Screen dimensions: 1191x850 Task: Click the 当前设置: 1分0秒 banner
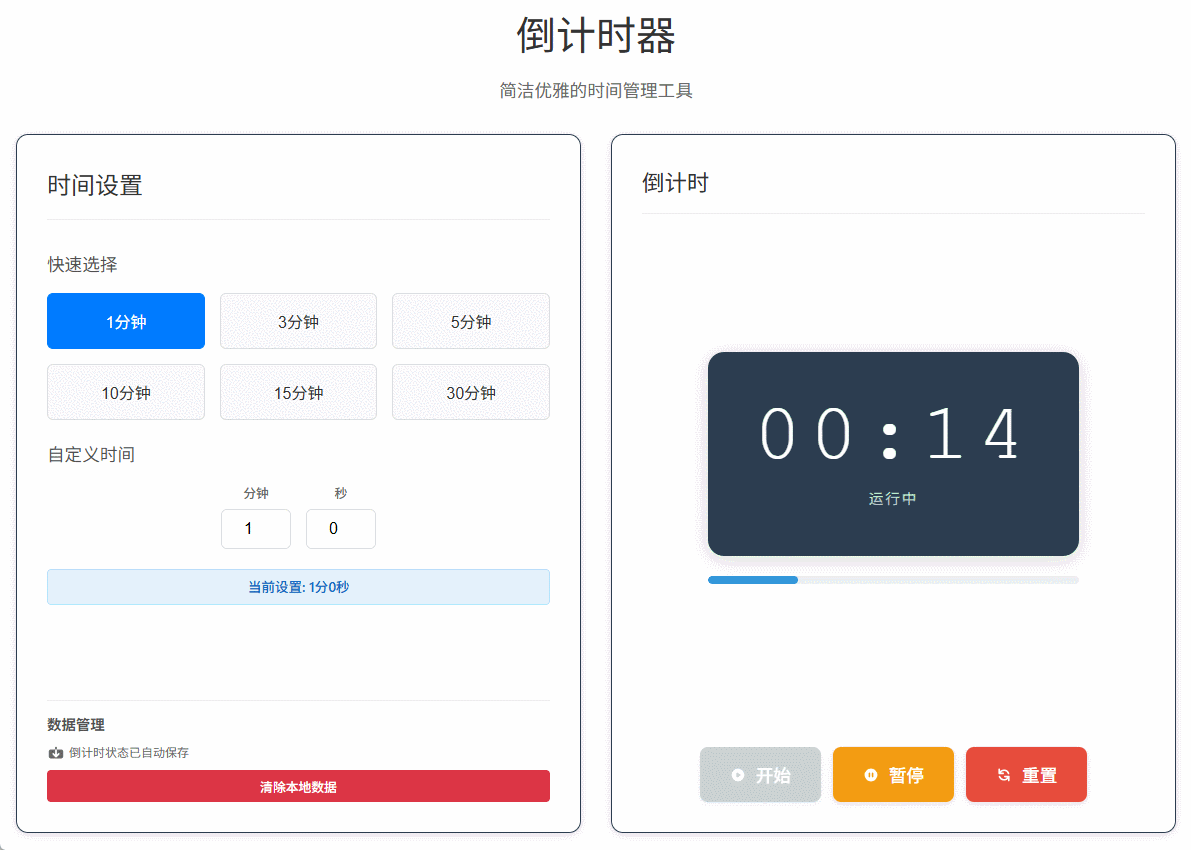click(299, 587)
